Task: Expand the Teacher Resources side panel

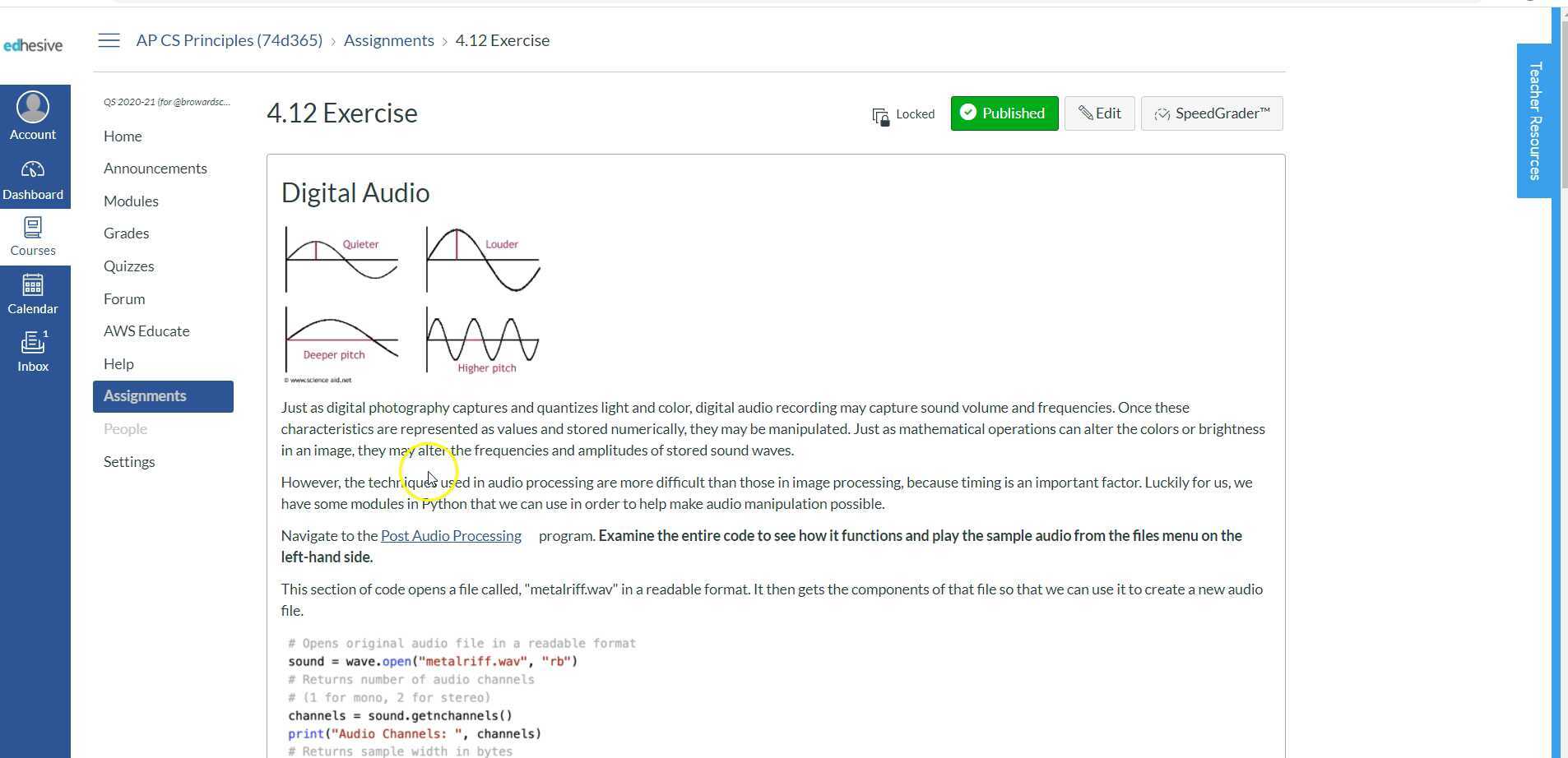Action: point(1533,121)
